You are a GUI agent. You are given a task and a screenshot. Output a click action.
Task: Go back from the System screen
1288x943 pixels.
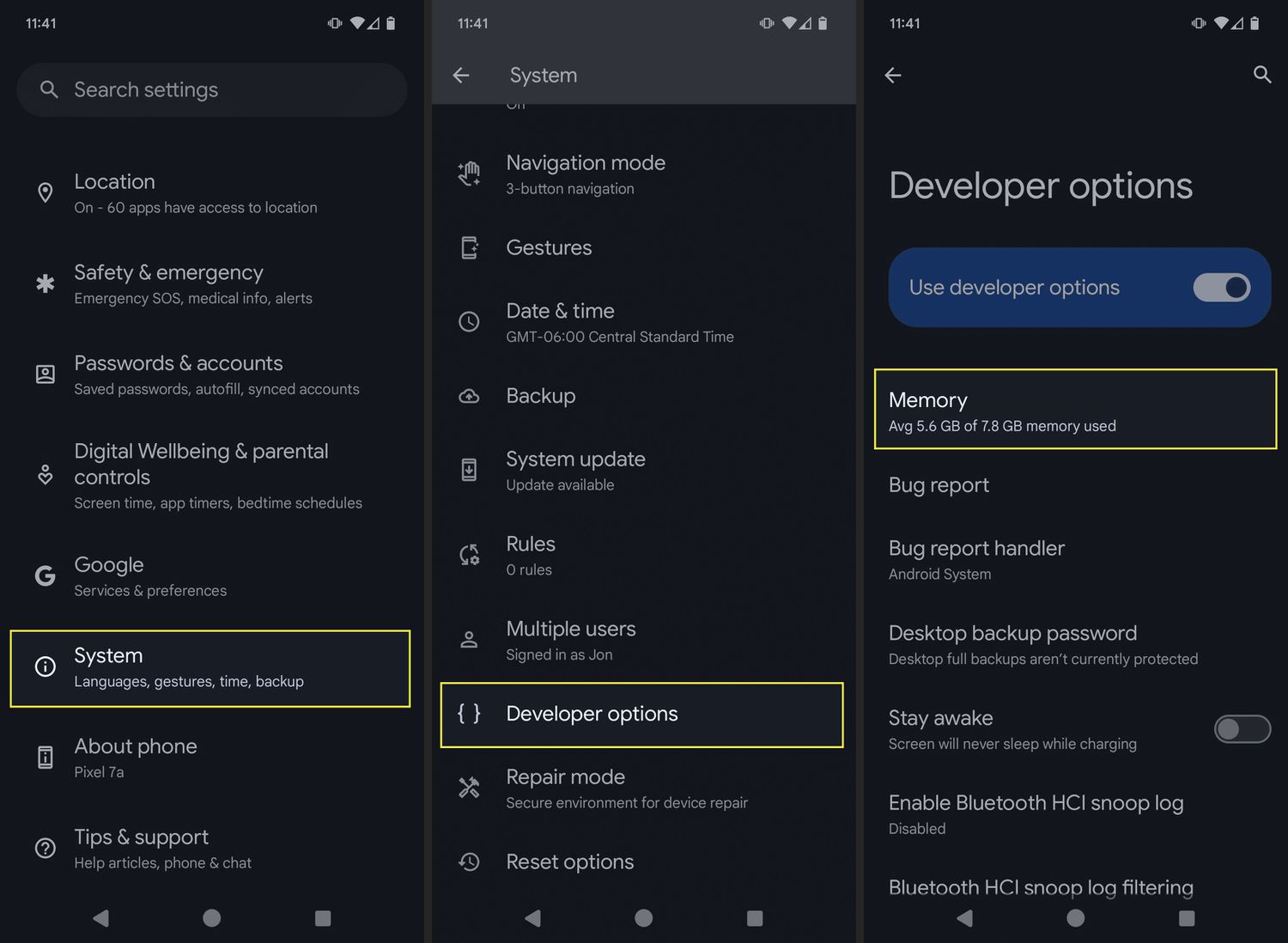point(461,76)
